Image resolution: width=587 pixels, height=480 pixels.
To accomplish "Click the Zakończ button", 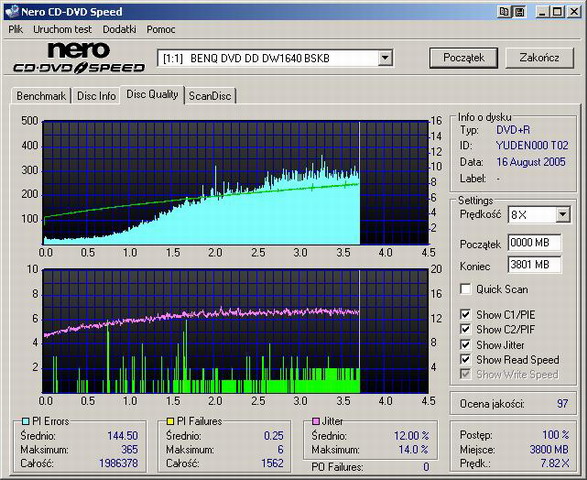I will point(539,58).
